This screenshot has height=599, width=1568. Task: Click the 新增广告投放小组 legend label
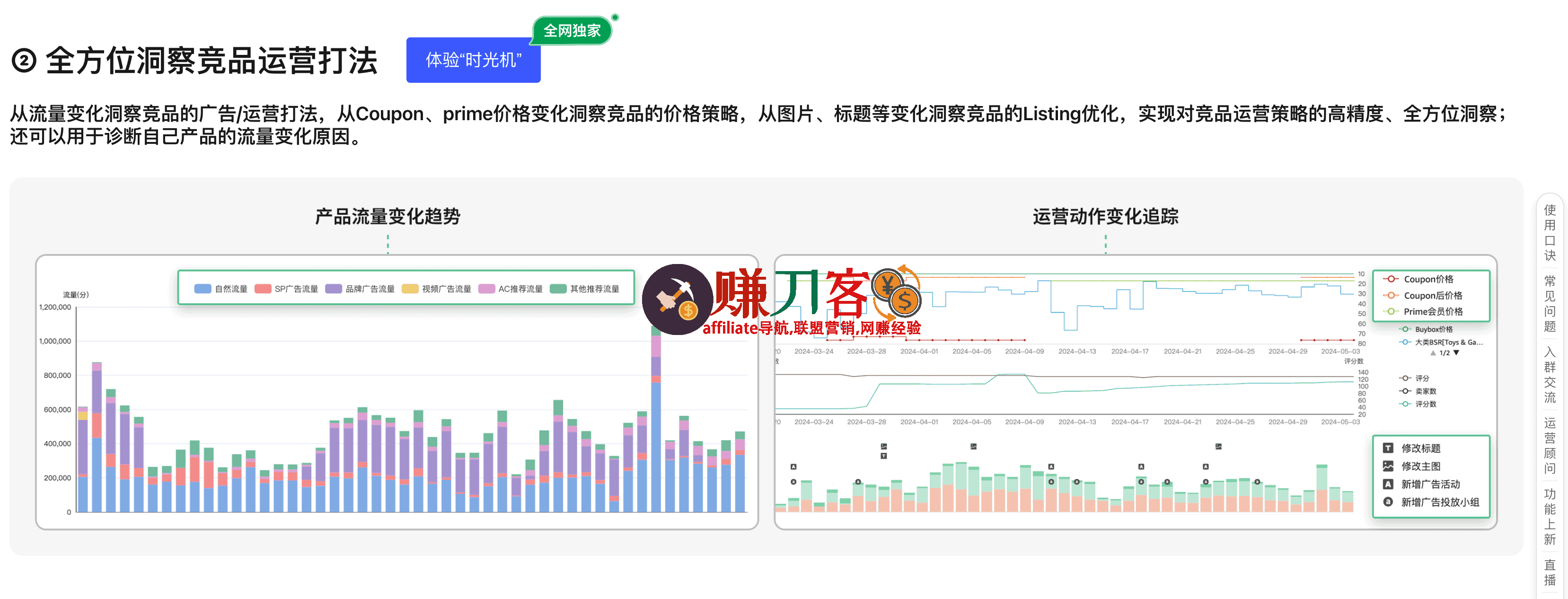1440,502
